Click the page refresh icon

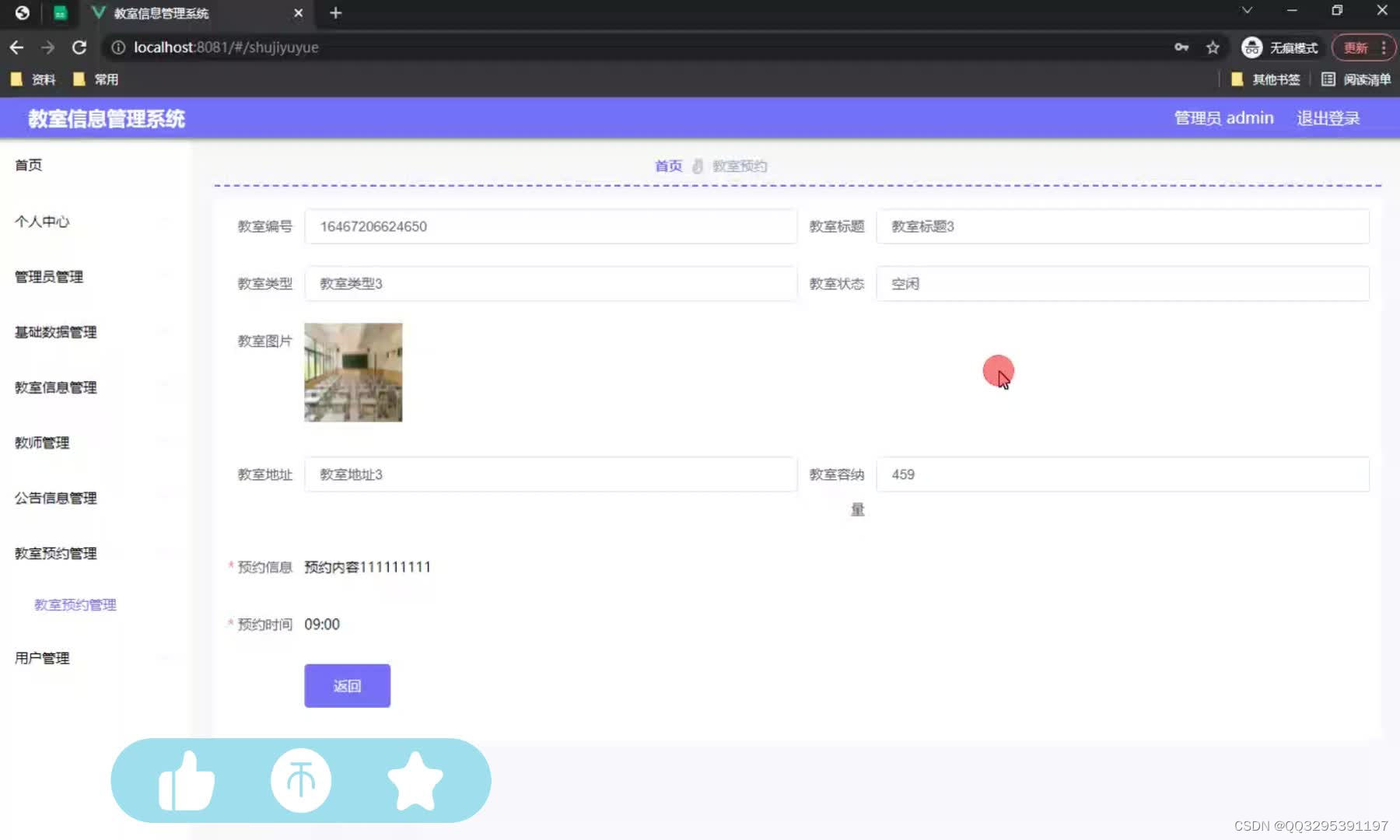[x=79, y=47]
